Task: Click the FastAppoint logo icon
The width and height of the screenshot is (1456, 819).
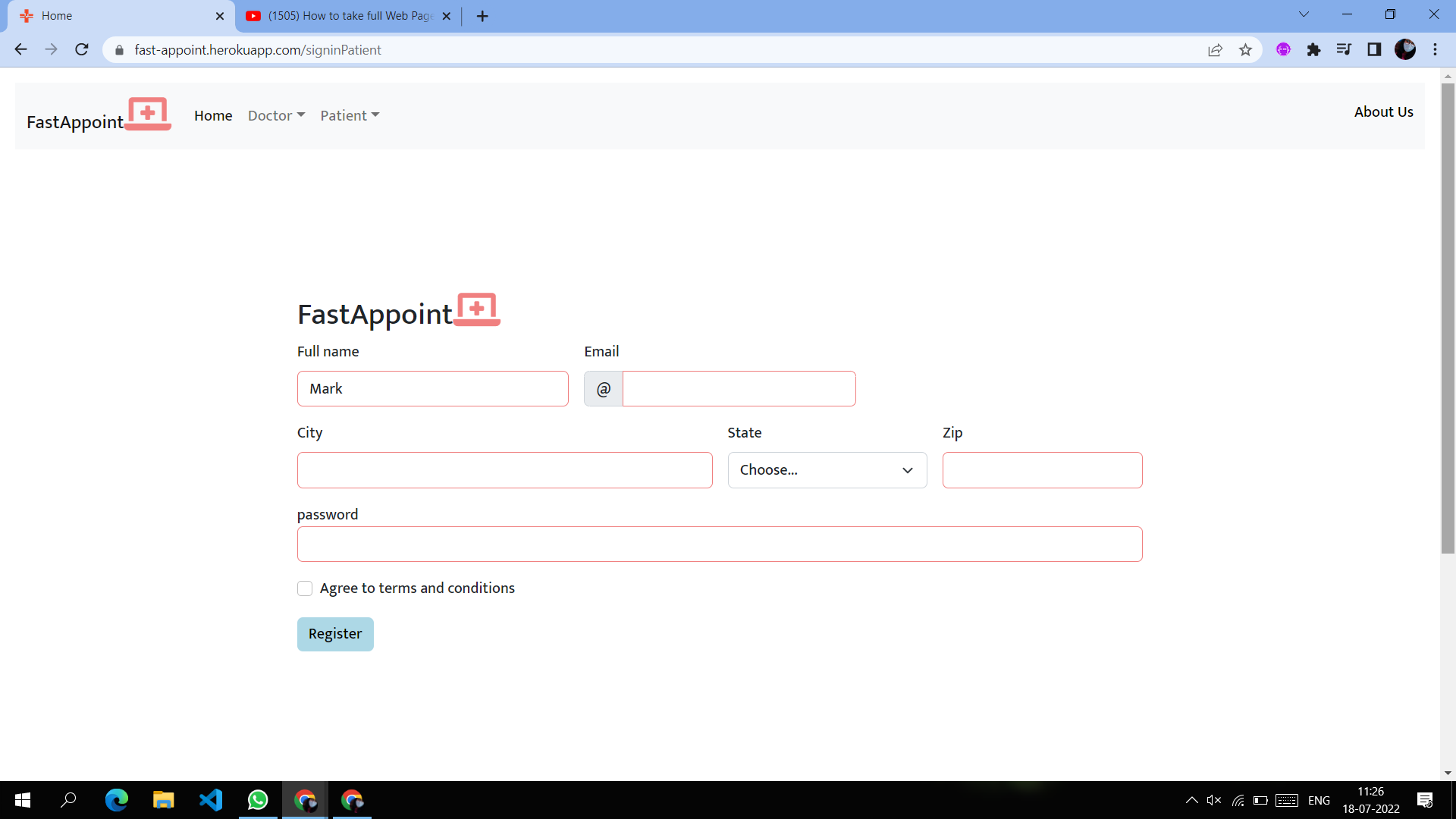Action: [147, 114]
